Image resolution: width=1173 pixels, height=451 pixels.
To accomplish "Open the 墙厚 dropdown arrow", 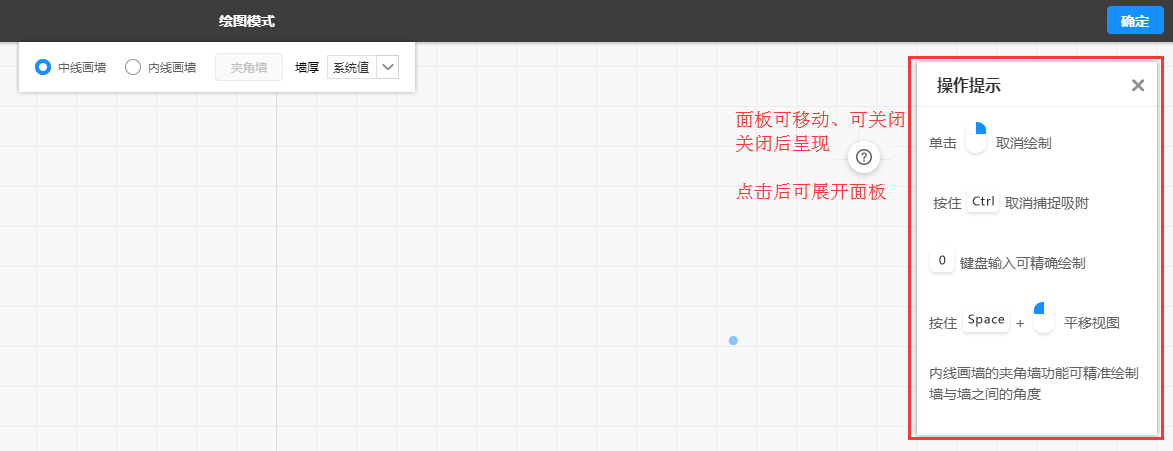I will click(x=388, y=67).
